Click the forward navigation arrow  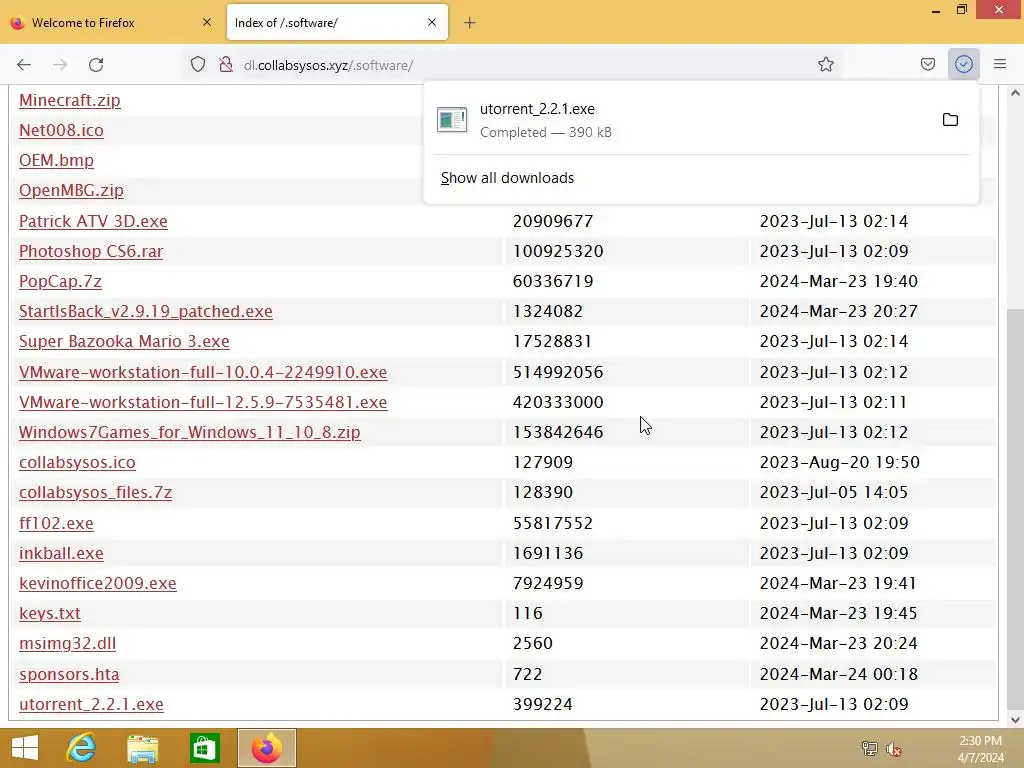60,65
